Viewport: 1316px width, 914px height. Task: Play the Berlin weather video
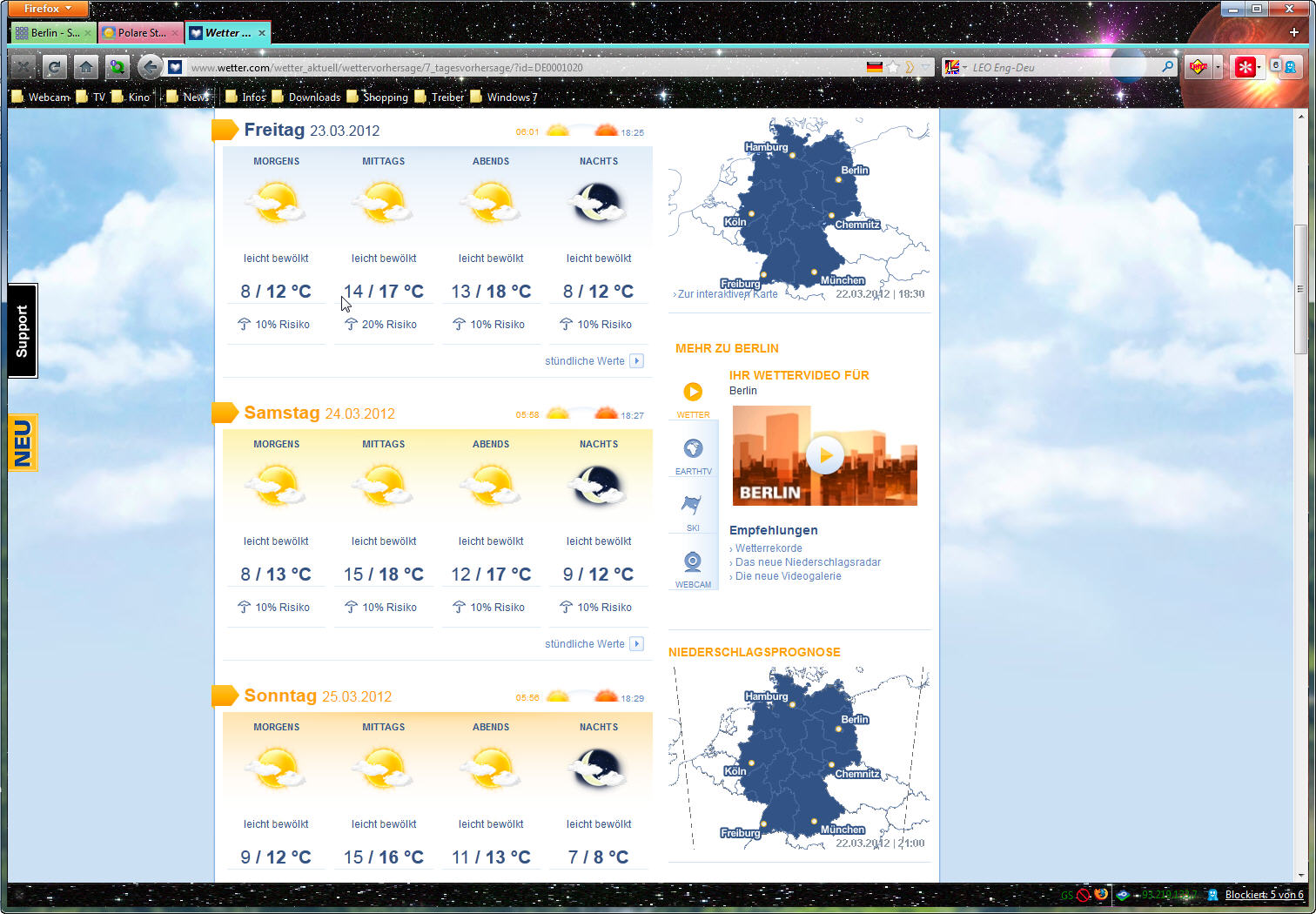pos(824,455)
